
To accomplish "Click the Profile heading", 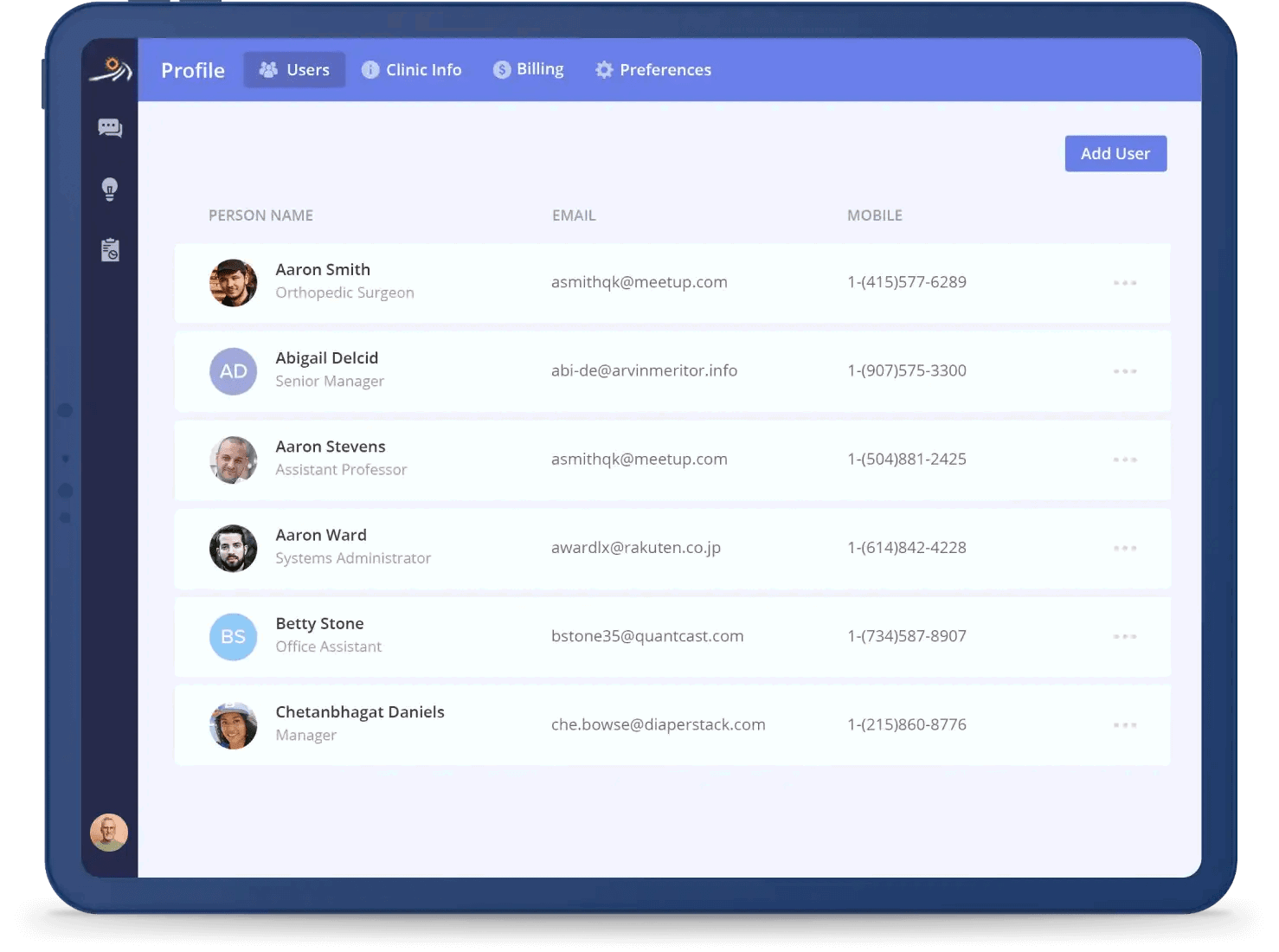I will click(x=193, y=70).
